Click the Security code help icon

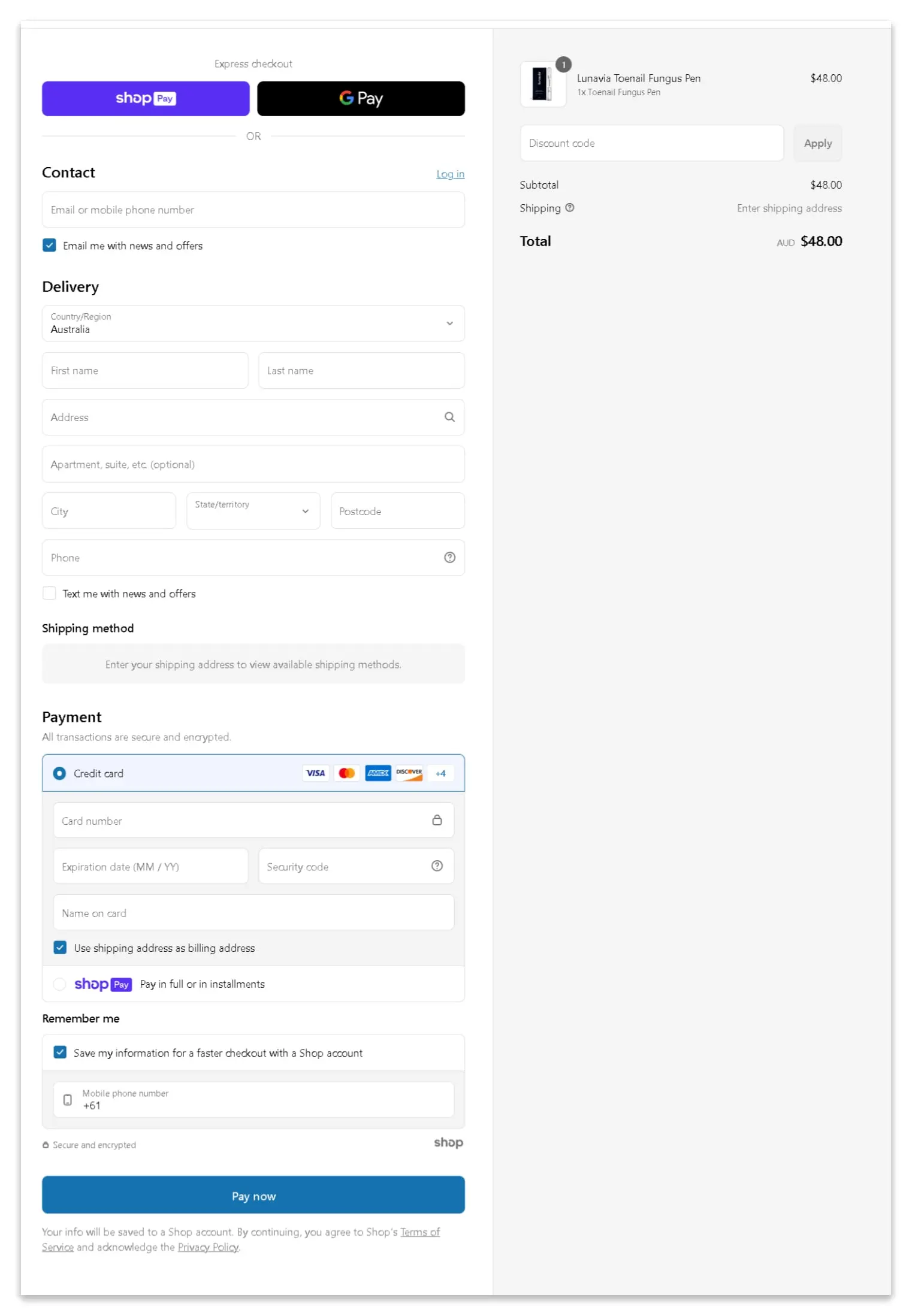437,866
